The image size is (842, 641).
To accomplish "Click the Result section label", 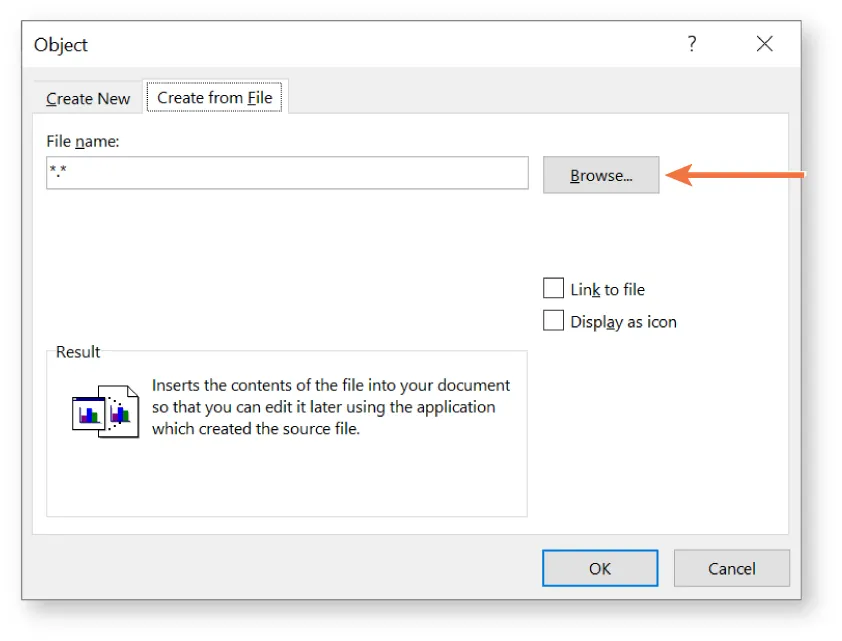I will coord(77,352).
